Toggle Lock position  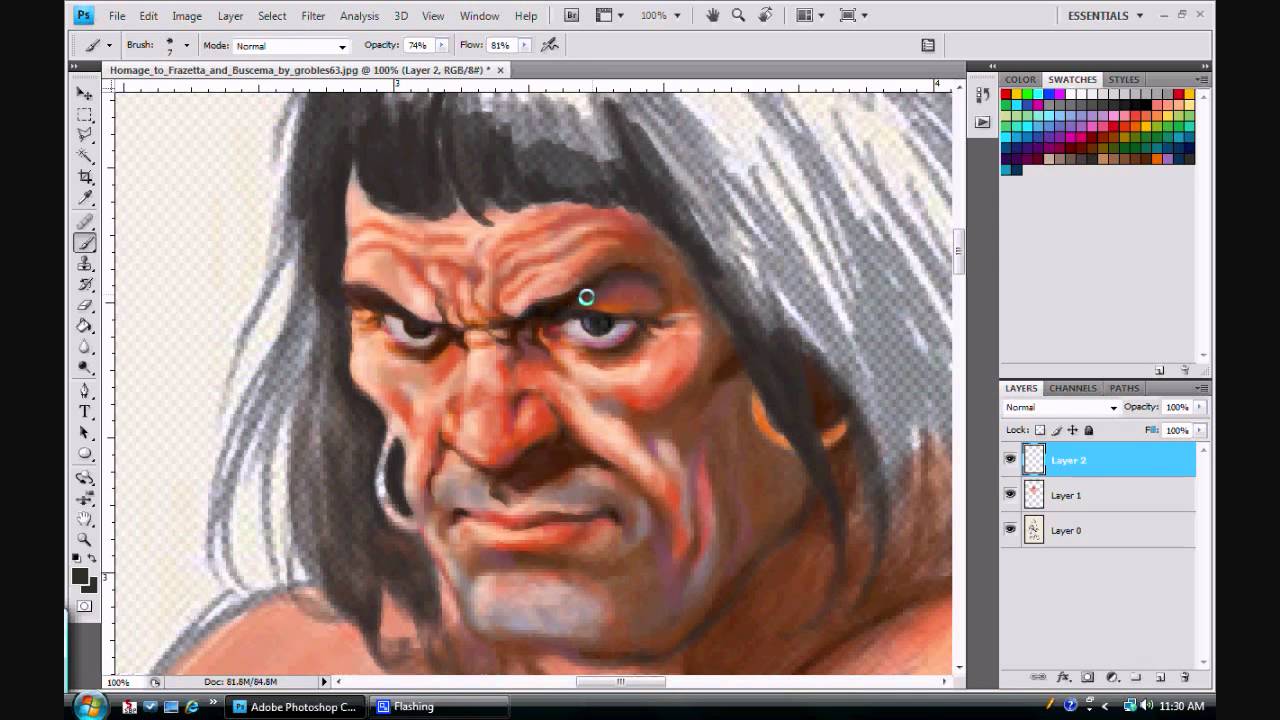1073,430
